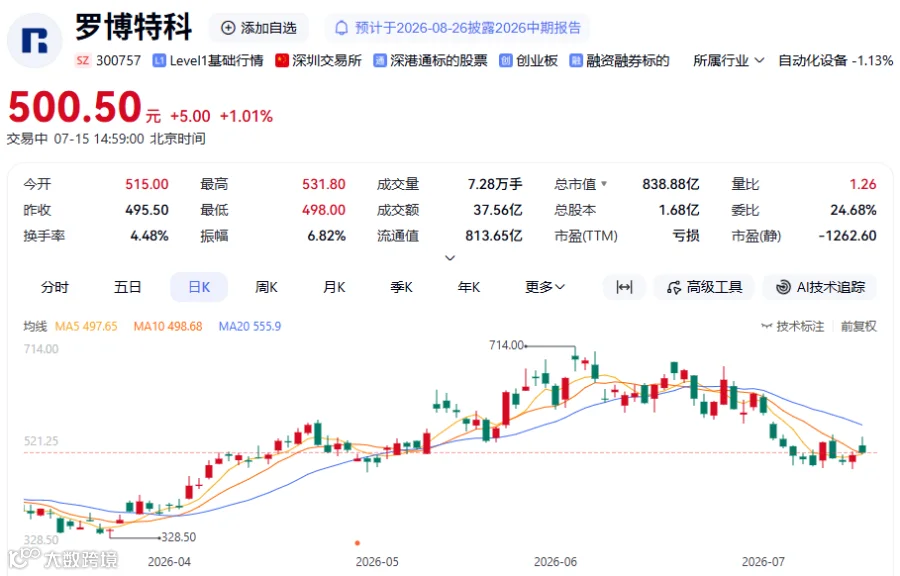
Task: Click 振幅 value 6.82%
Action: tap(326, 236)
